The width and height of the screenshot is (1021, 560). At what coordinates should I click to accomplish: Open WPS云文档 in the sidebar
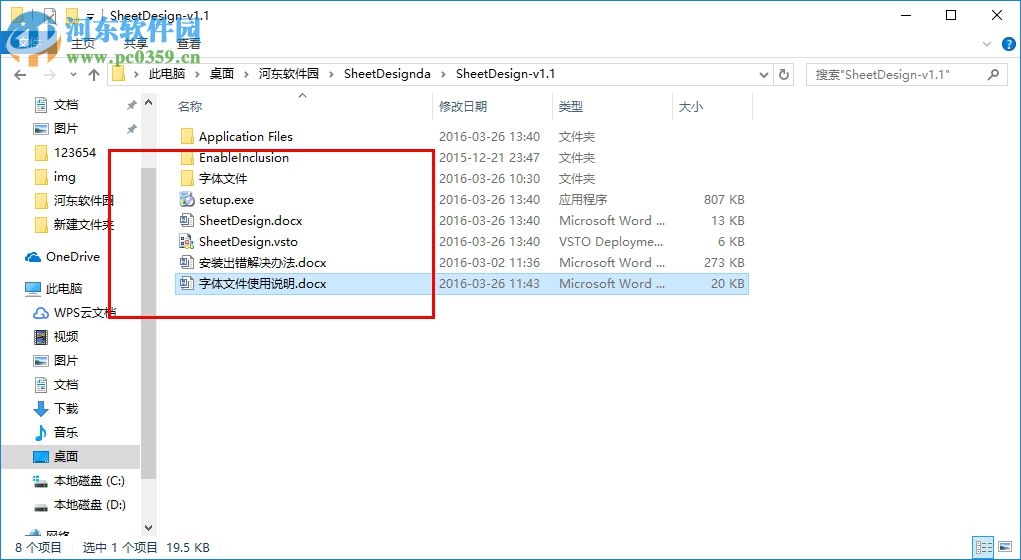coord(74,313)
